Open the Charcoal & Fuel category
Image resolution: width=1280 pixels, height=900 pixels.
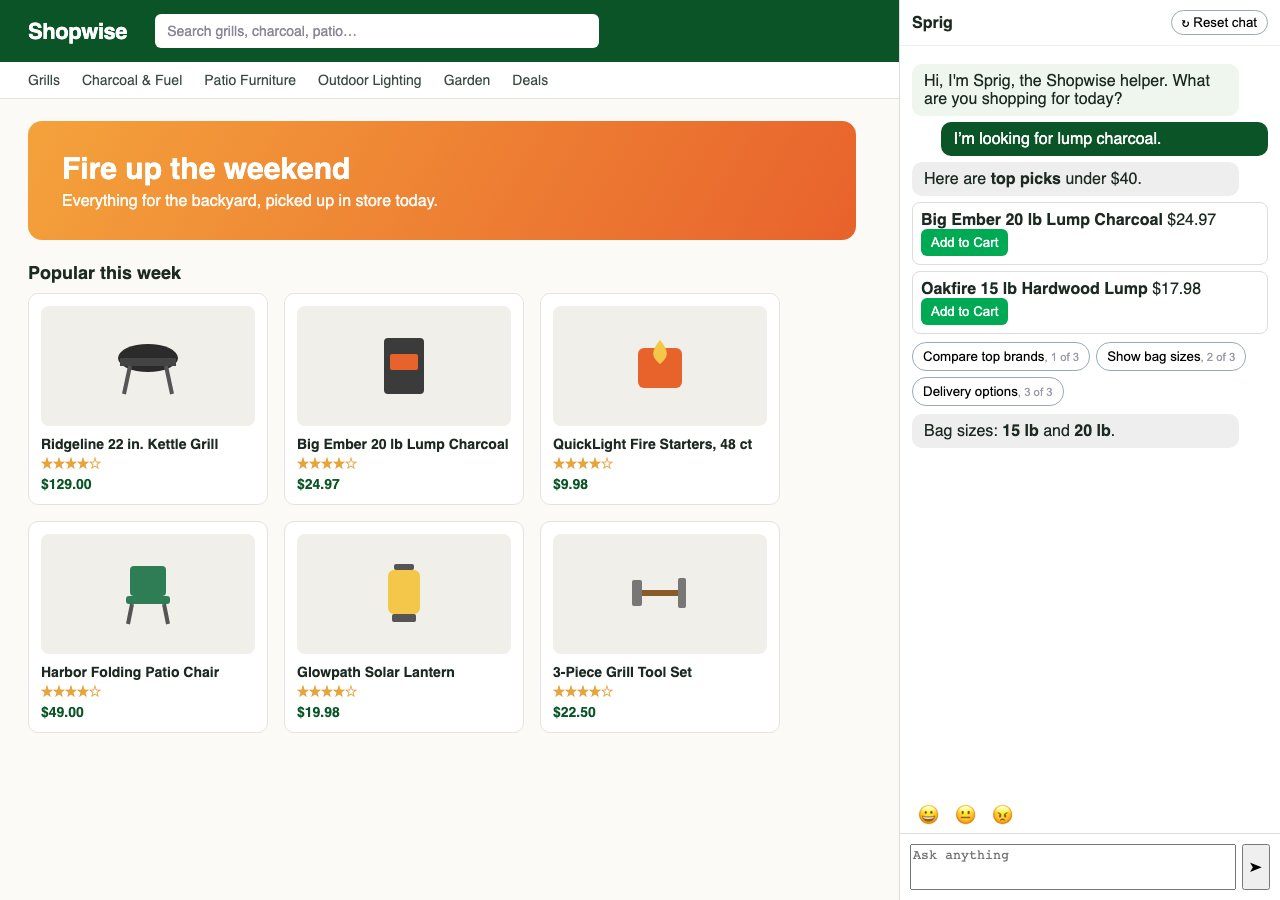tap(132, 80)
